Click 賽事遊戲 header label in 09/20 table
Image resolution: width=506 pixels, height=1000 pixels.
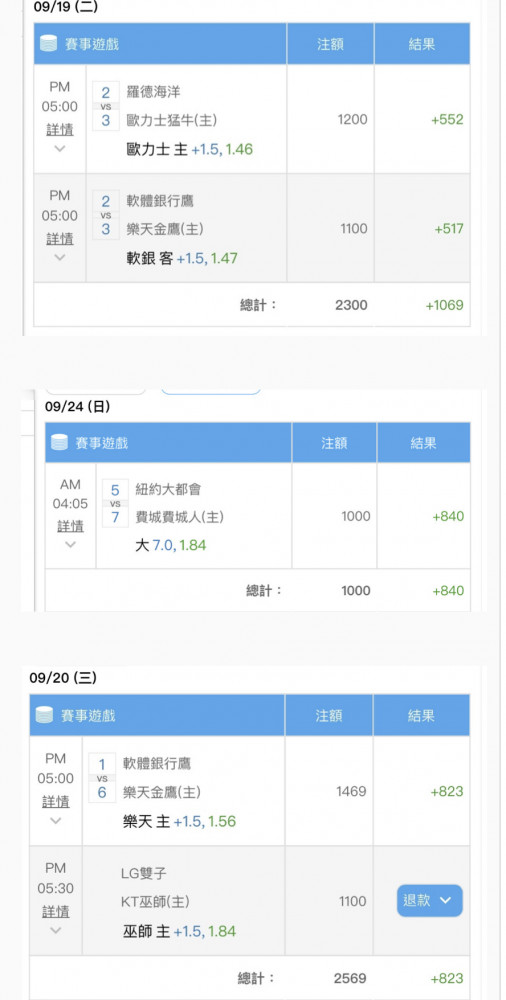pyautogui.click(x=88, y=716)
